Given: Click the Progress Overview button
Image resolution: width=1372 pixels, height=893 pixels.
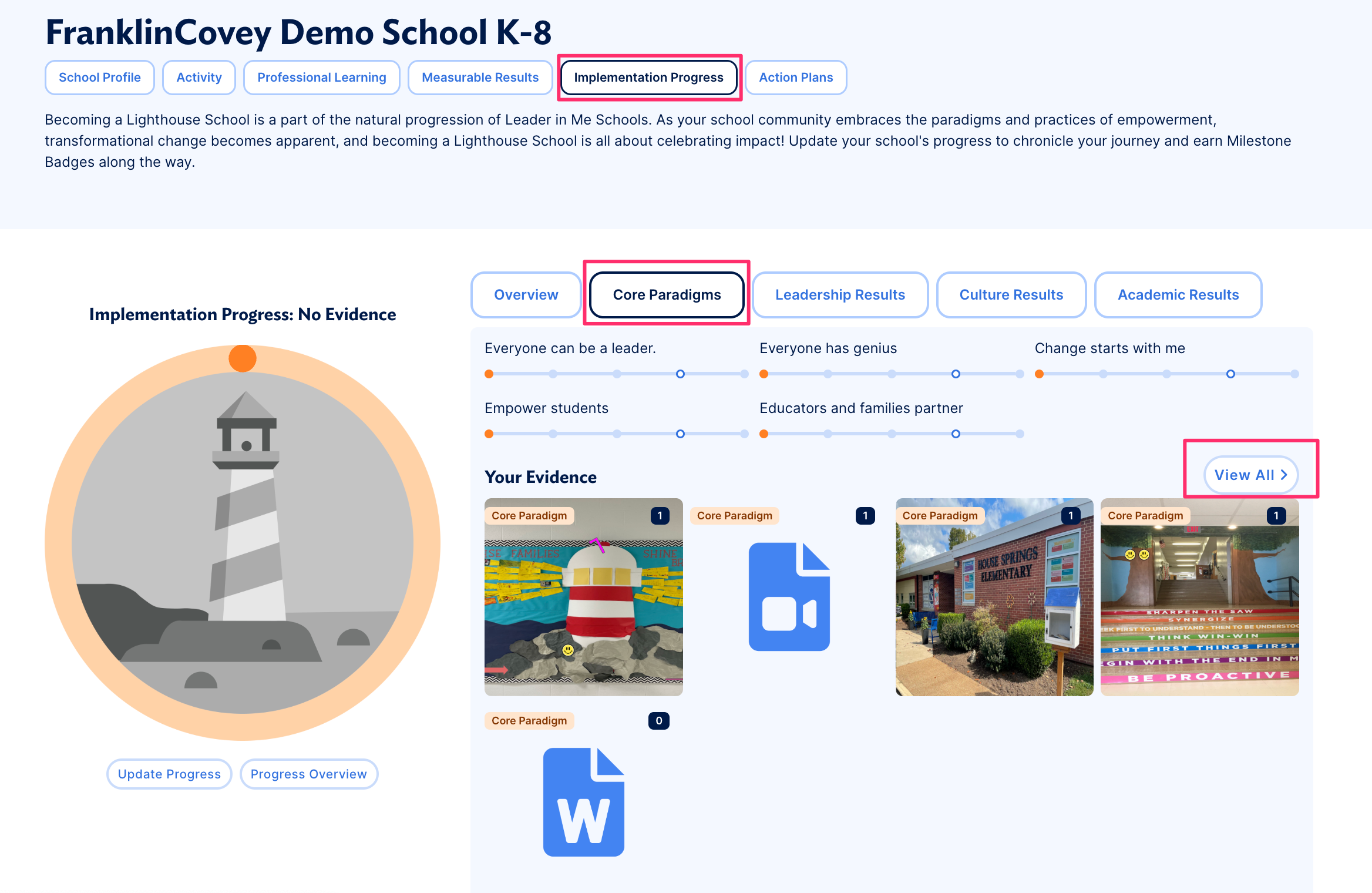Looking at the screenshot, I should [x=308, y=774].
